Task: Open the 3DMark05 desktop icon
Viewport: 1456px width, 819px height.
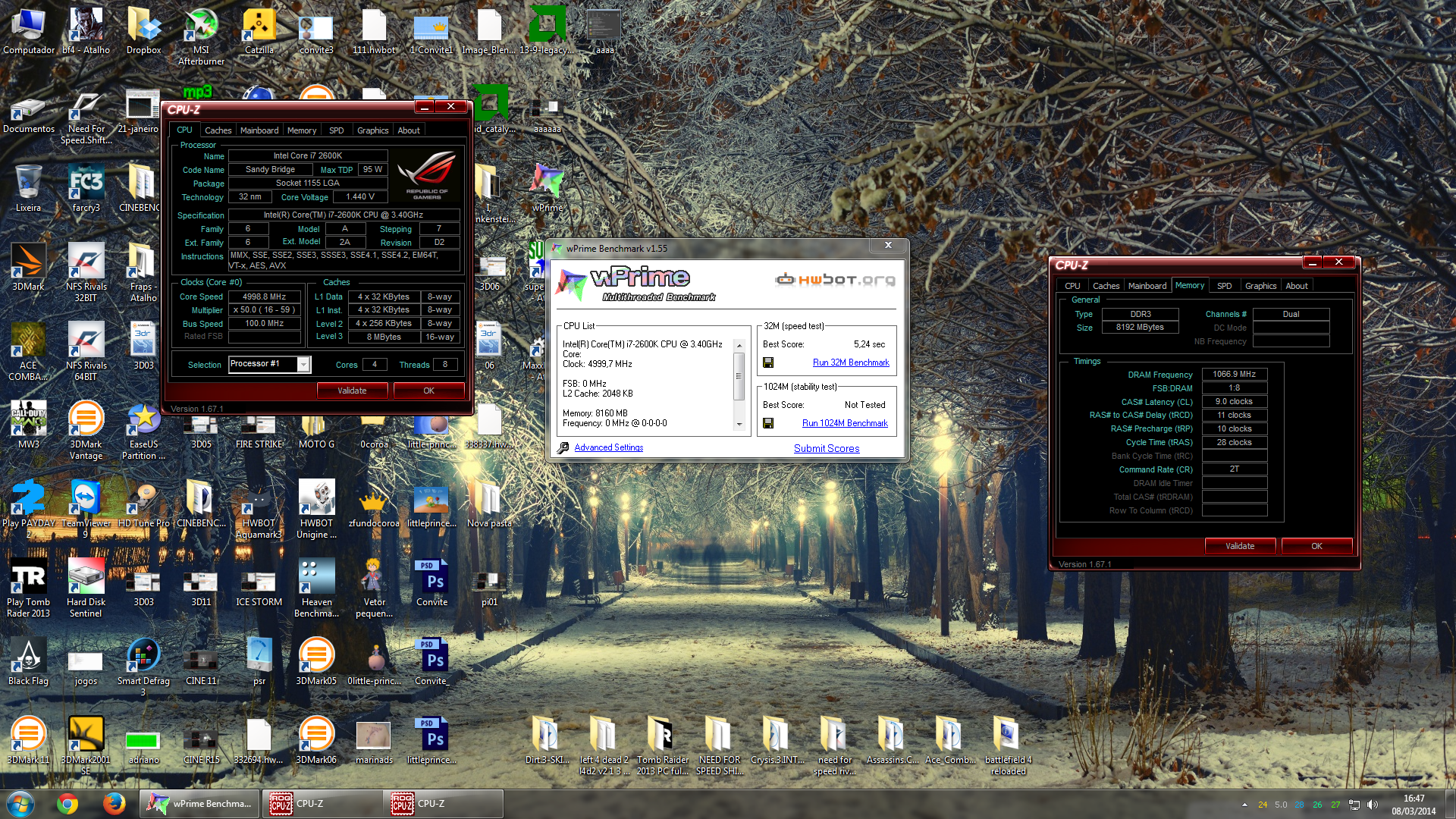Action: click(x=316, y=661)
